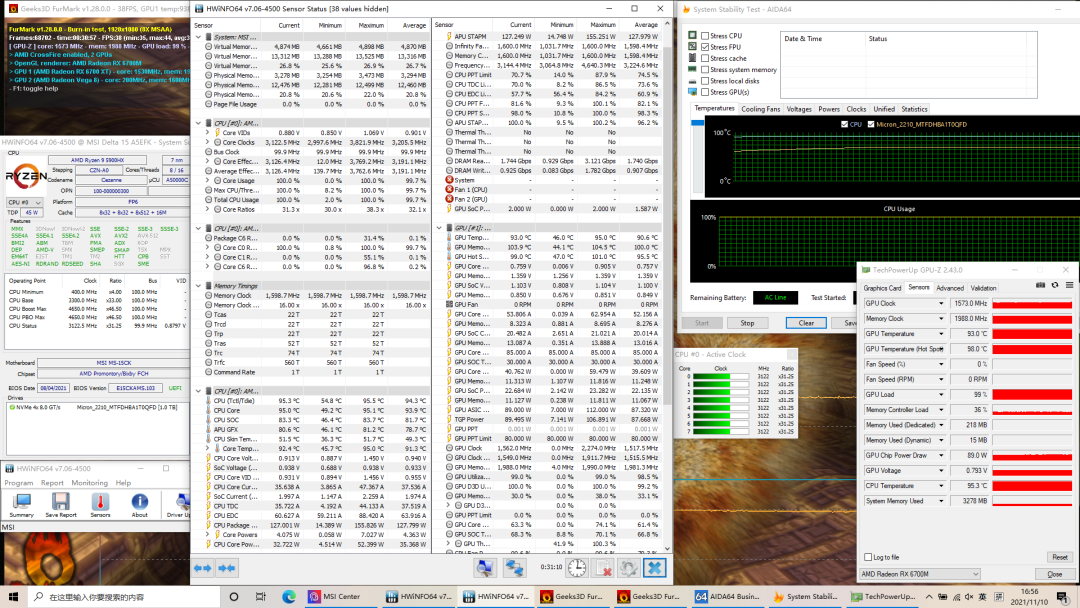Click the Save Report floppy icon
1080x608 pixels.
[61, 505]
